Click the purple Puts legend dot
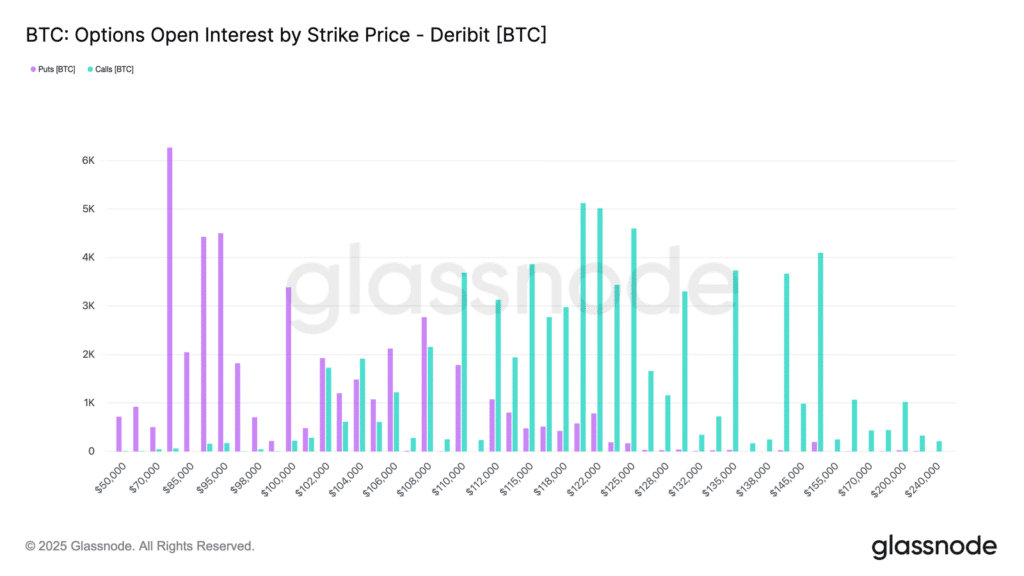Image resolution: width=1024 pixels, height=576 pixels. tap(34, 69)
